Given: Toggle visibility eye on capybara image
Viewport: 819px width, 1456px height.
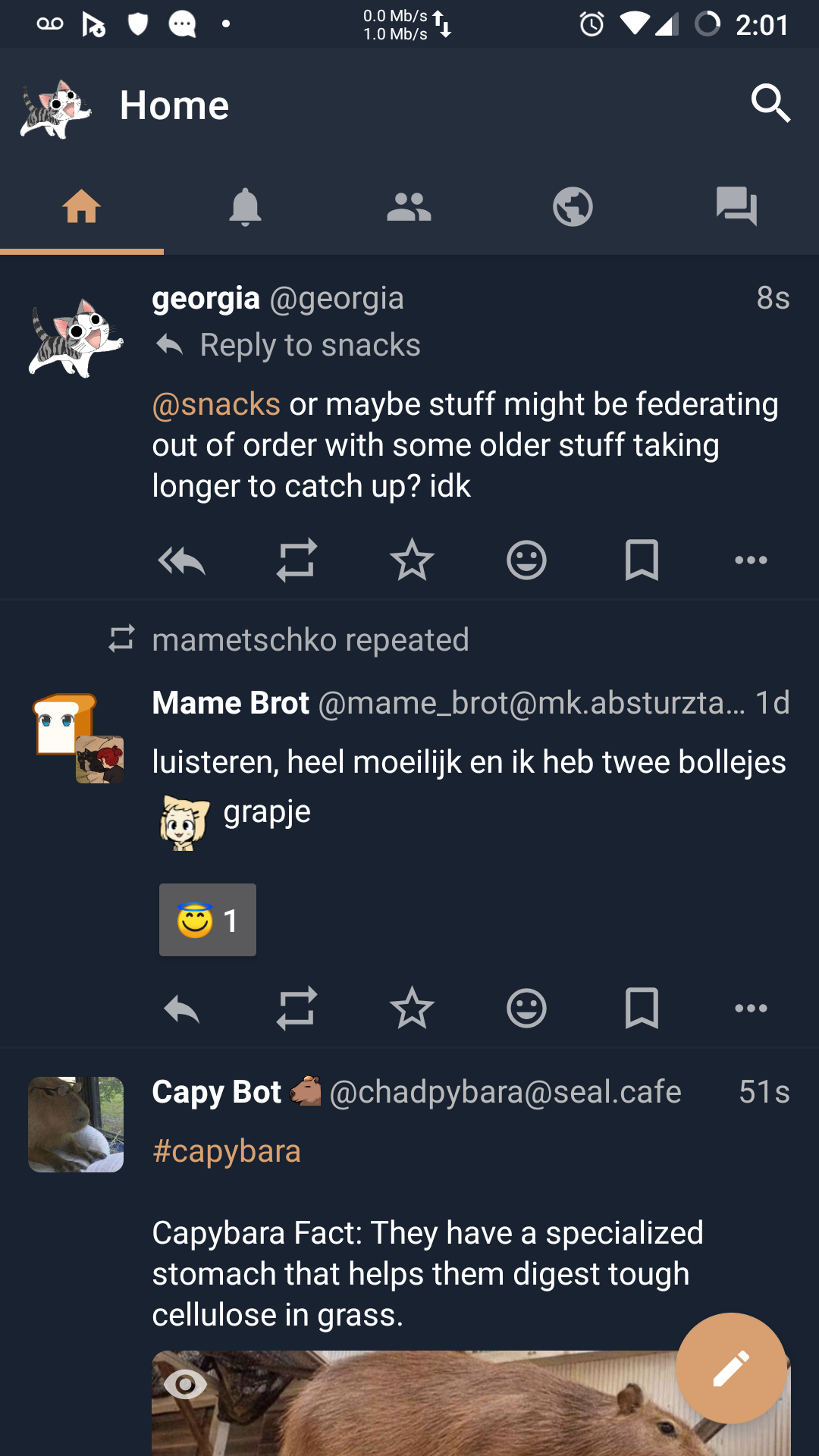Looking at the screenshot, I should [x=185, y=1385].
